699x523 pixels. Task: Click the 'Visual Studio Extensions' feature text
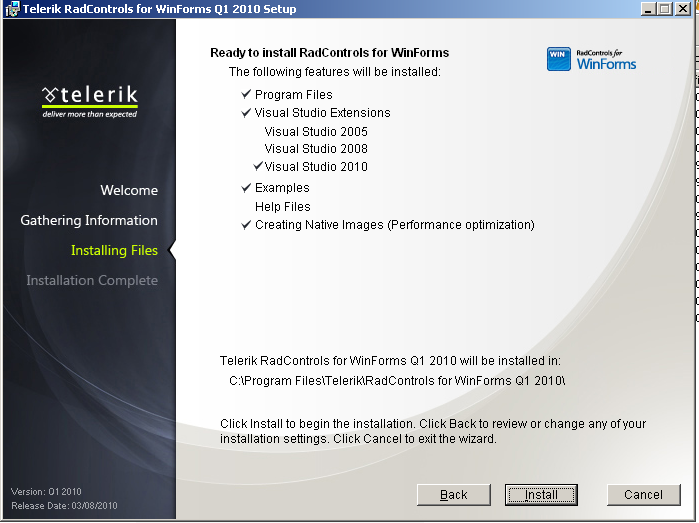322,113
